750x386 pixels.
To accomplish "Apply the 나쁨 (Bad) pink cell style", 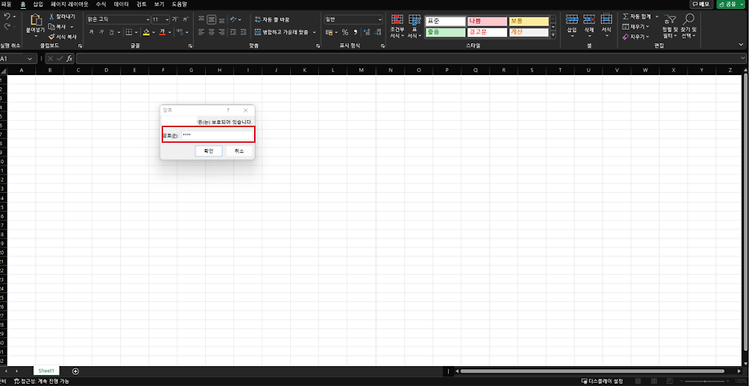I will tap(486, 22).
